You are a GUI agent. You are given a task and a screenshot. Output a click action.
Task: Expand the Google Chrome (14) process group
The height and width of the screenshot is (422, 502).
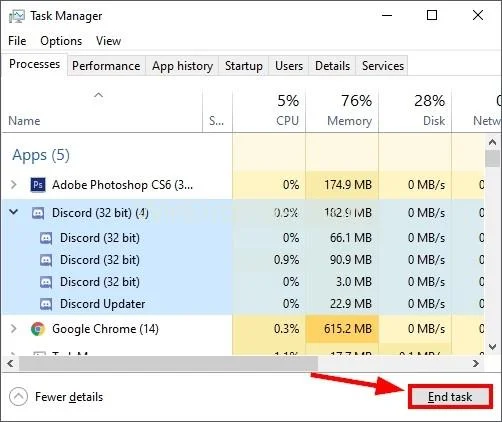click(x=13, y=329)
